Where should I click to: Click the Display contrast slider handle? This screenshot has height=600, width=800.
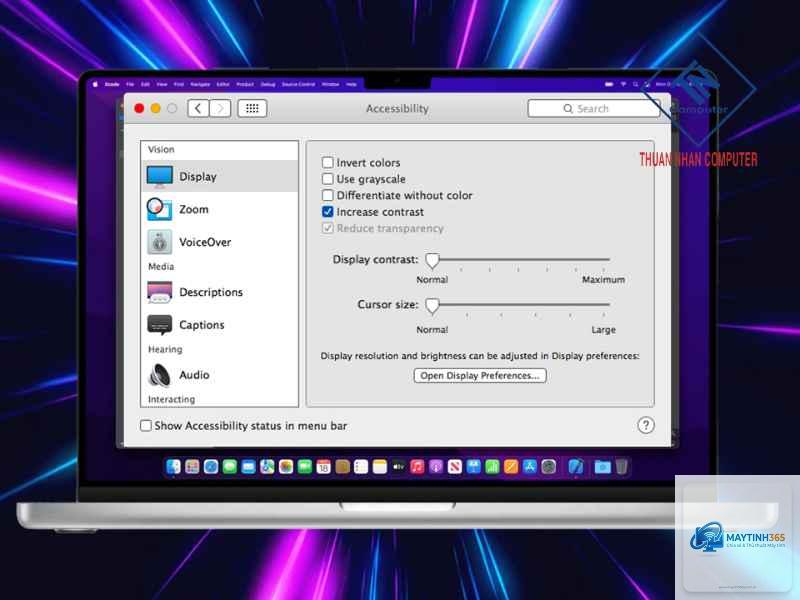(x=432, y=260)
